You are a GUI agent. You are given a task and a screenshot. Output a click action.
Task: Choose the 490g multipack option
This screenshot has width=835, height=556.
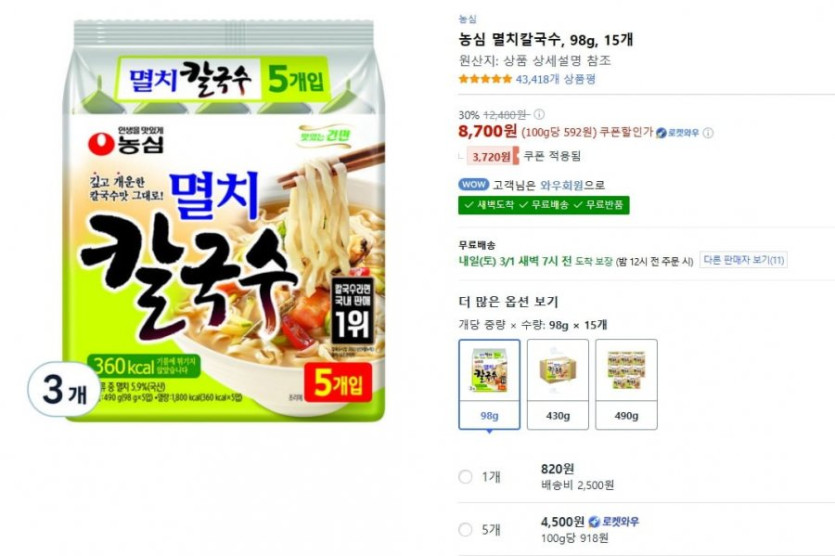coord(626,384)
